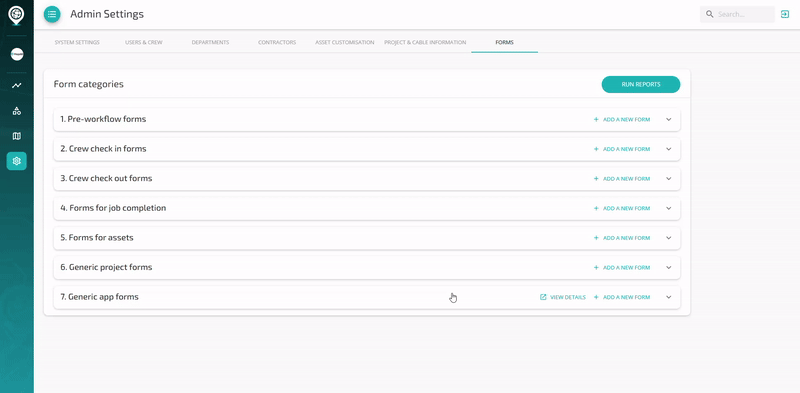Click the 'Form categories' heading
The height and width of the screenshot is (393, 800).
point(89,84)
